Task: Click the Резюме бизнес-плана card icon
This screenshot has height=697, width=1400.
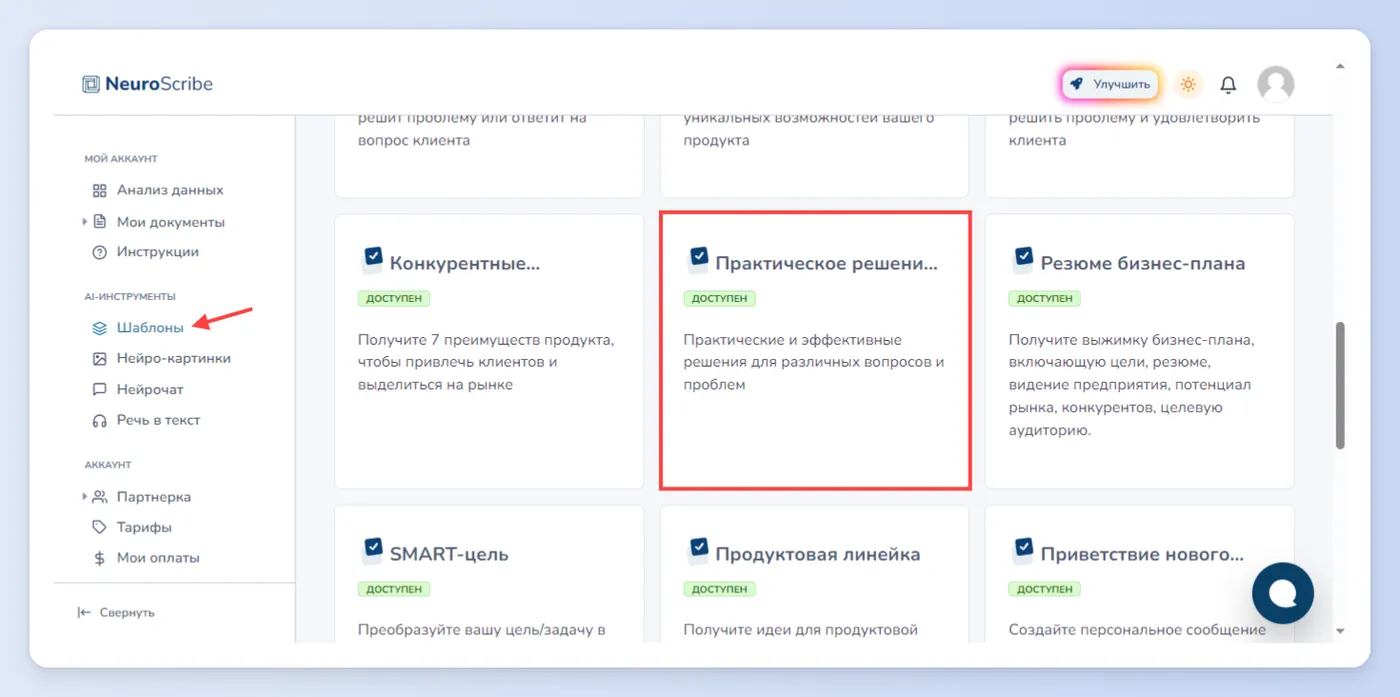Action: point(1022,260)
